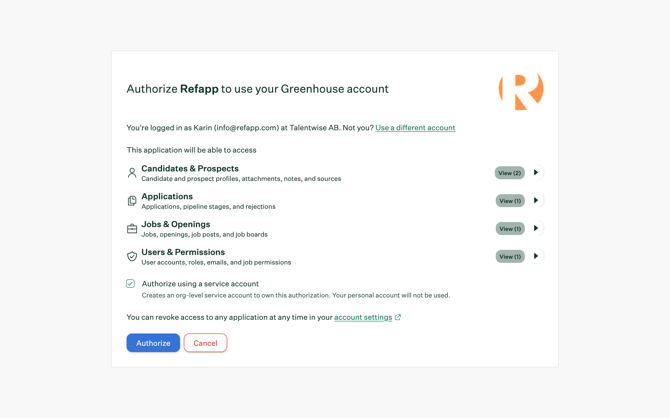Click 'This application will be able to access' text
The width and height of the screenshot is (670, 418).
(191, 150)
